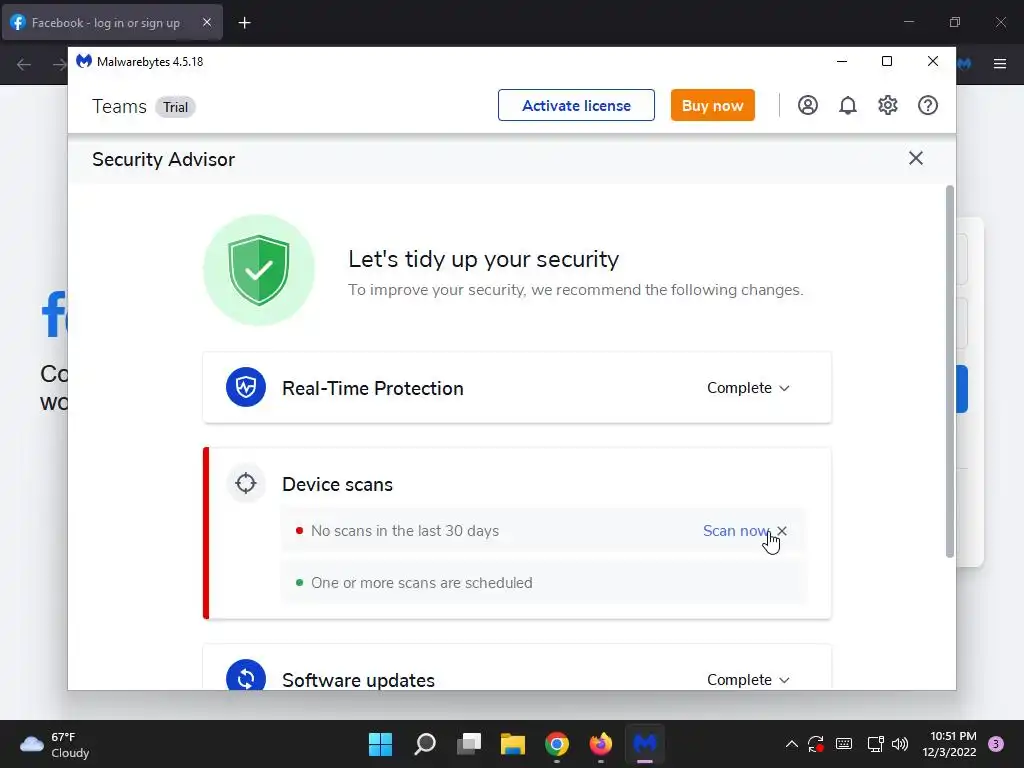Click the Trial badge

coord(175,107)
